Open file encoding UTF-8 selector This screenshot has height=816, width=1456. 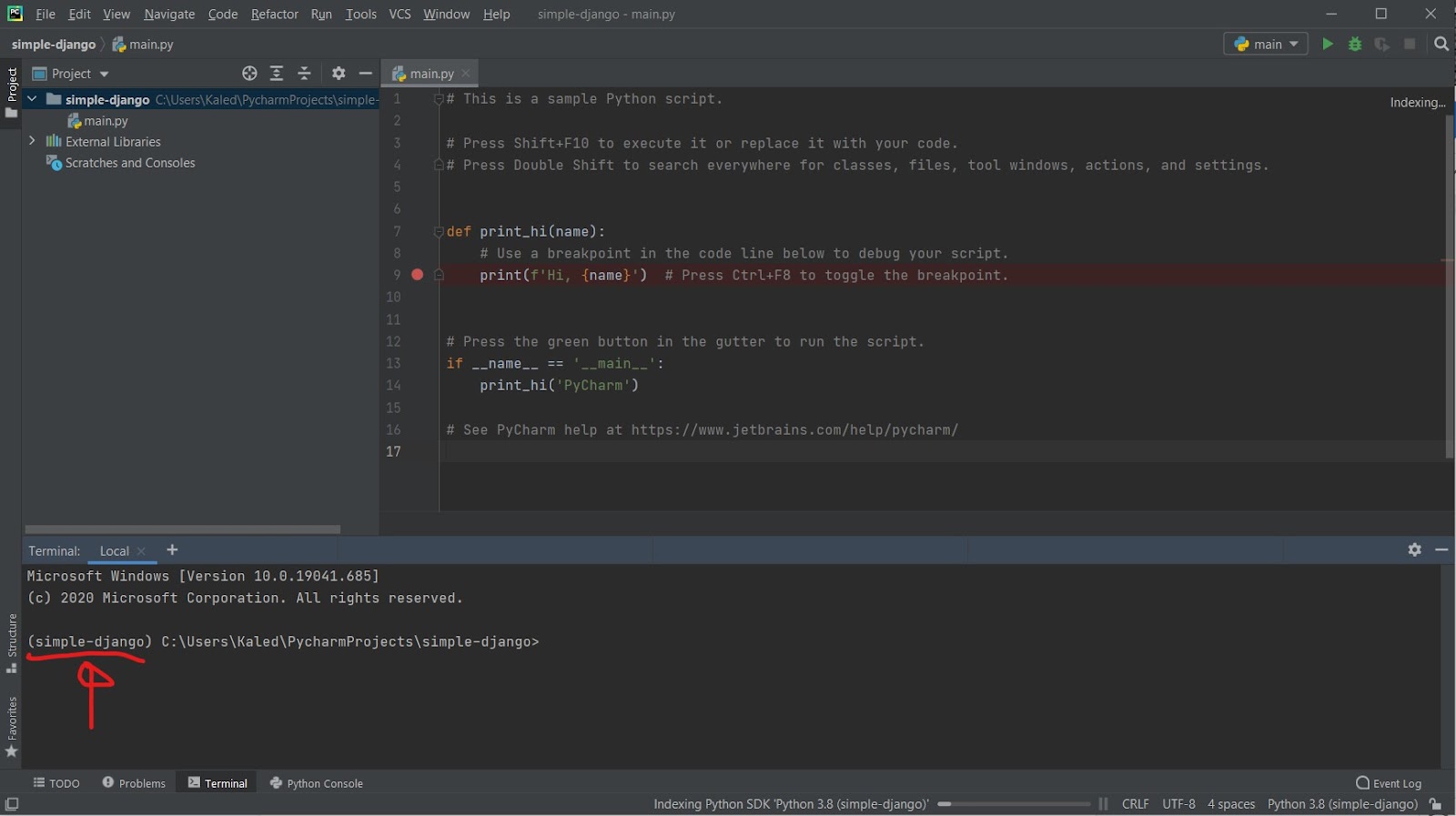tap(1178, 804)
